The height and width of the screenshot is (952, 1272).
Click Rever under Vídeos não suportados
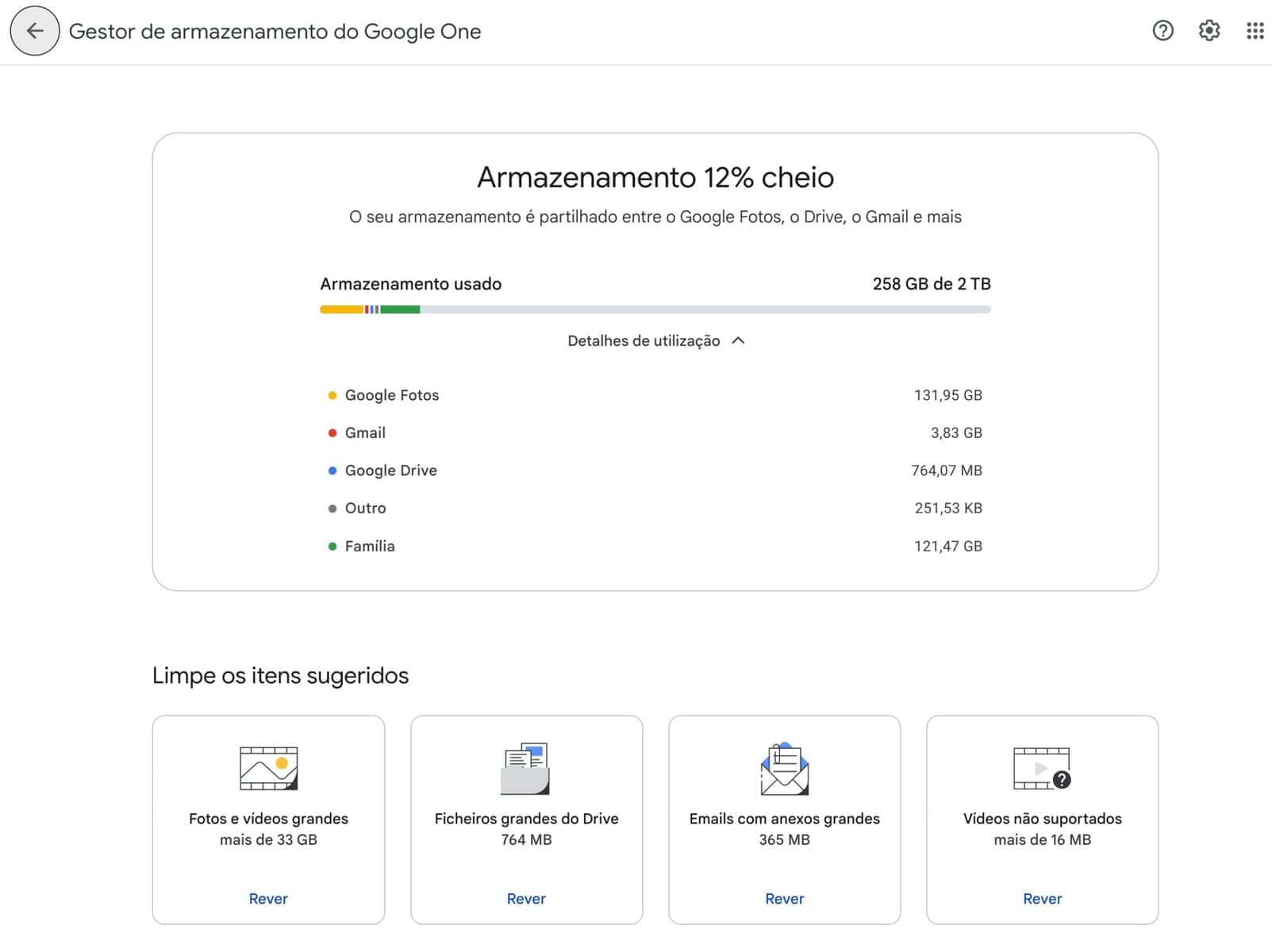tap(1042, 899)
